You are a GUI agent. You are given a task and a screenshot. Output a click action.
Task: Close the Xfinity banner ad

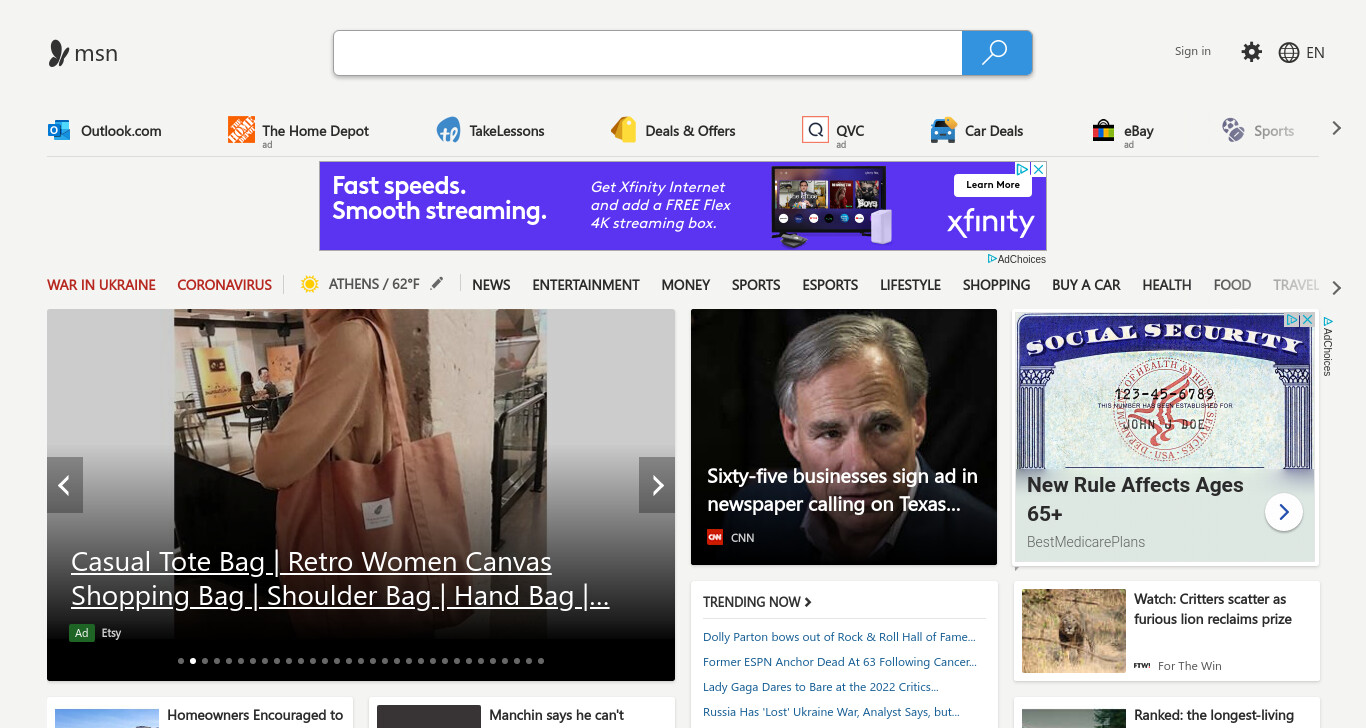tap(1039, 170)
